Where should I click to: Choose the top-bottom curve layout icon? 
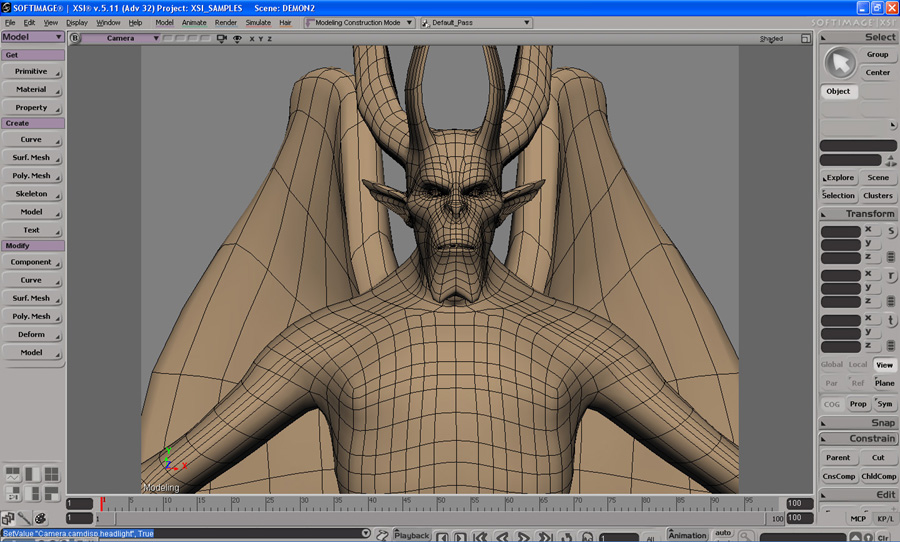point(13,474)
